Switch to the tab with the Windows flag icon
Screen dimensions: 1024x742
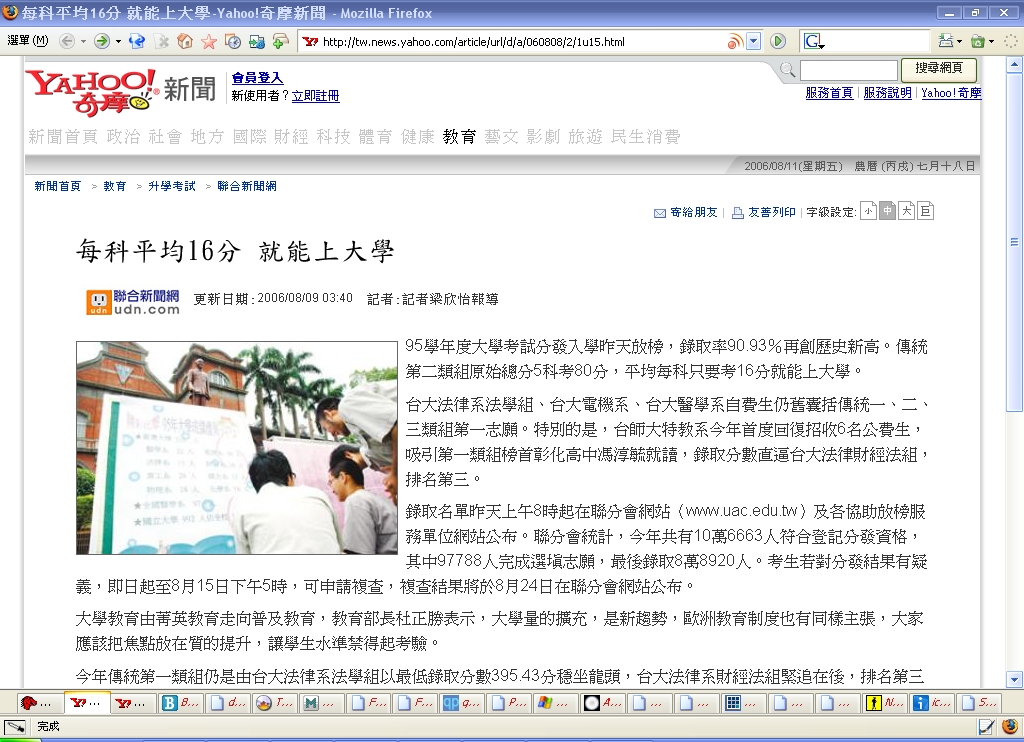tap(557, 703)
